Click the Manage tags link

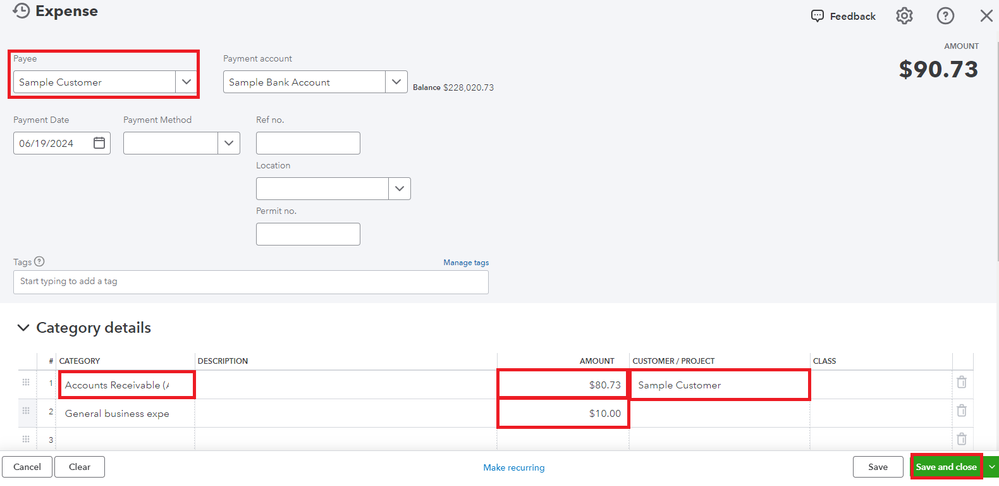[466, 263]
